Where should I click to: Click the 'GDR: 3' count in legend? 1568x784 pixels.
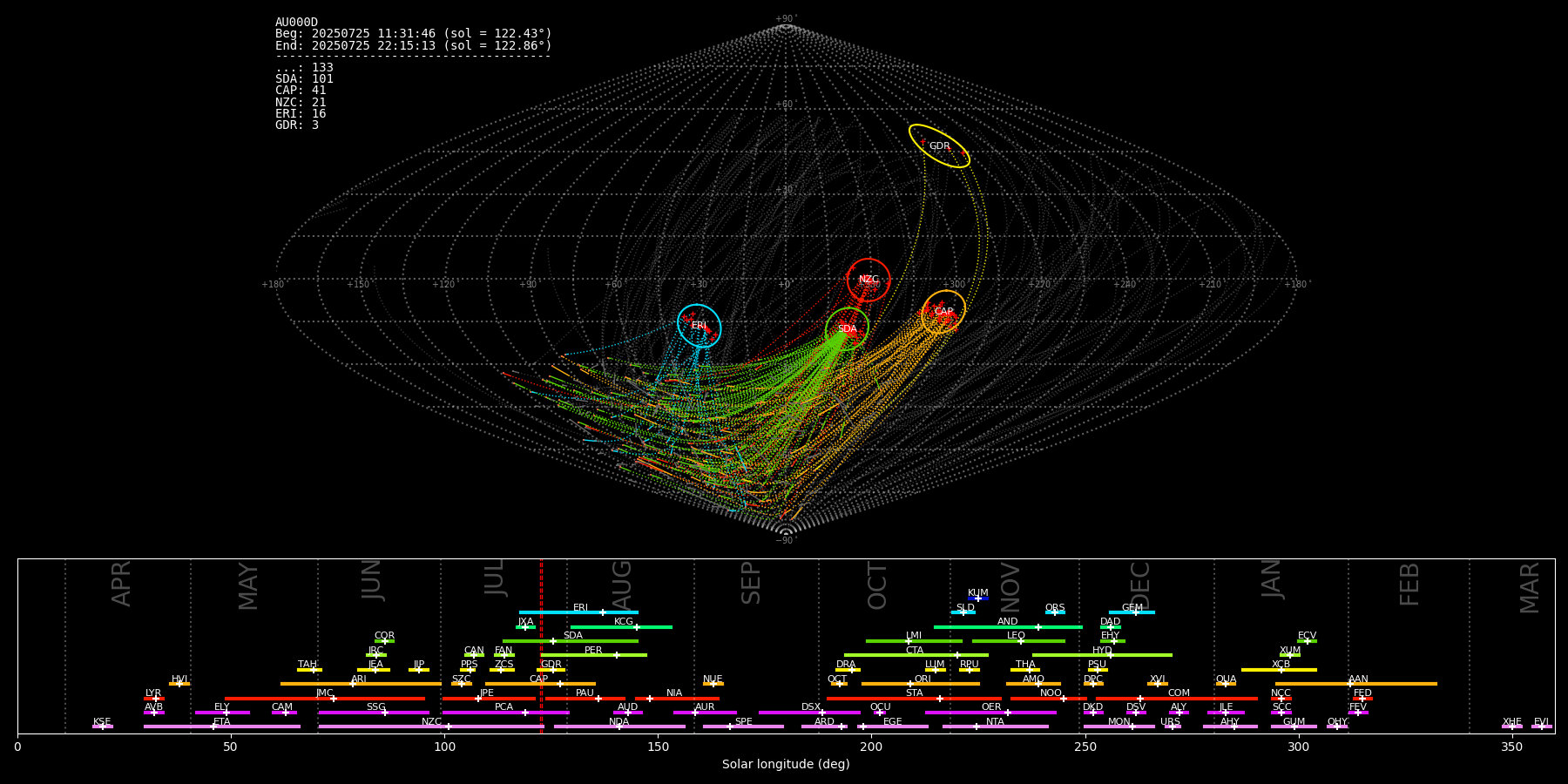(x=297, y=125)
